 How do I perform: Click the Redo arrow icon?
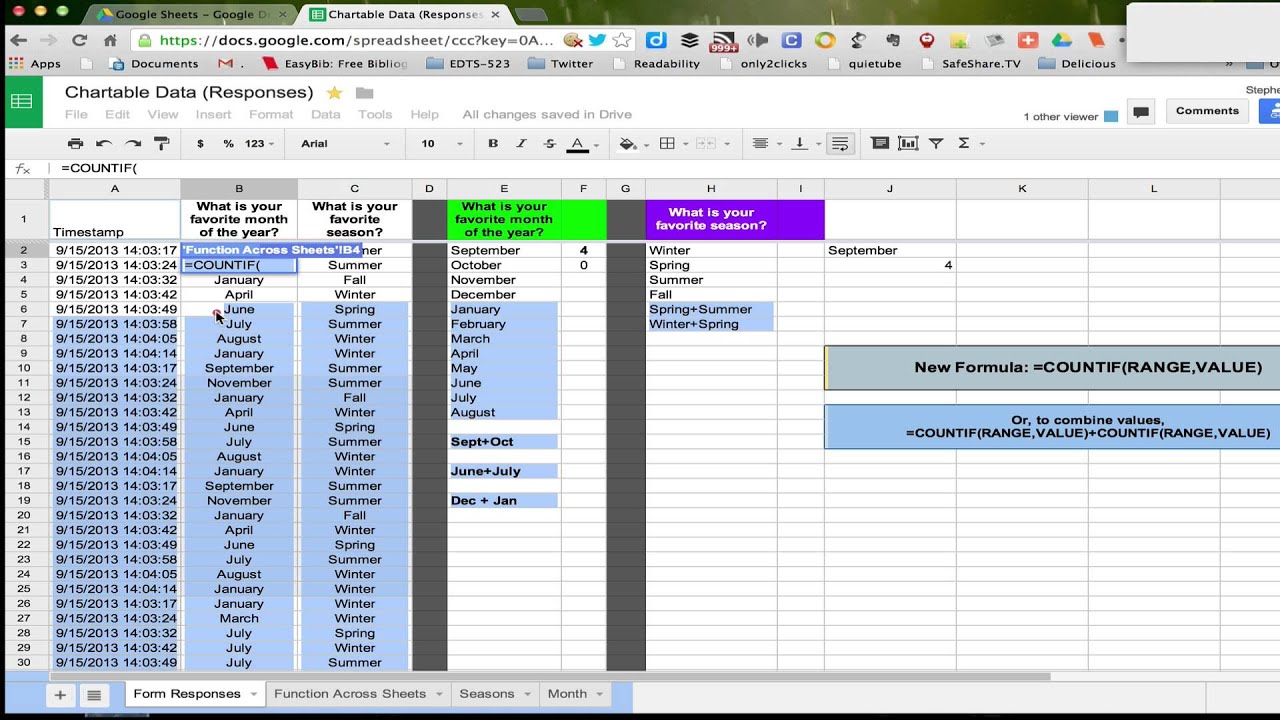click(133, 144)
